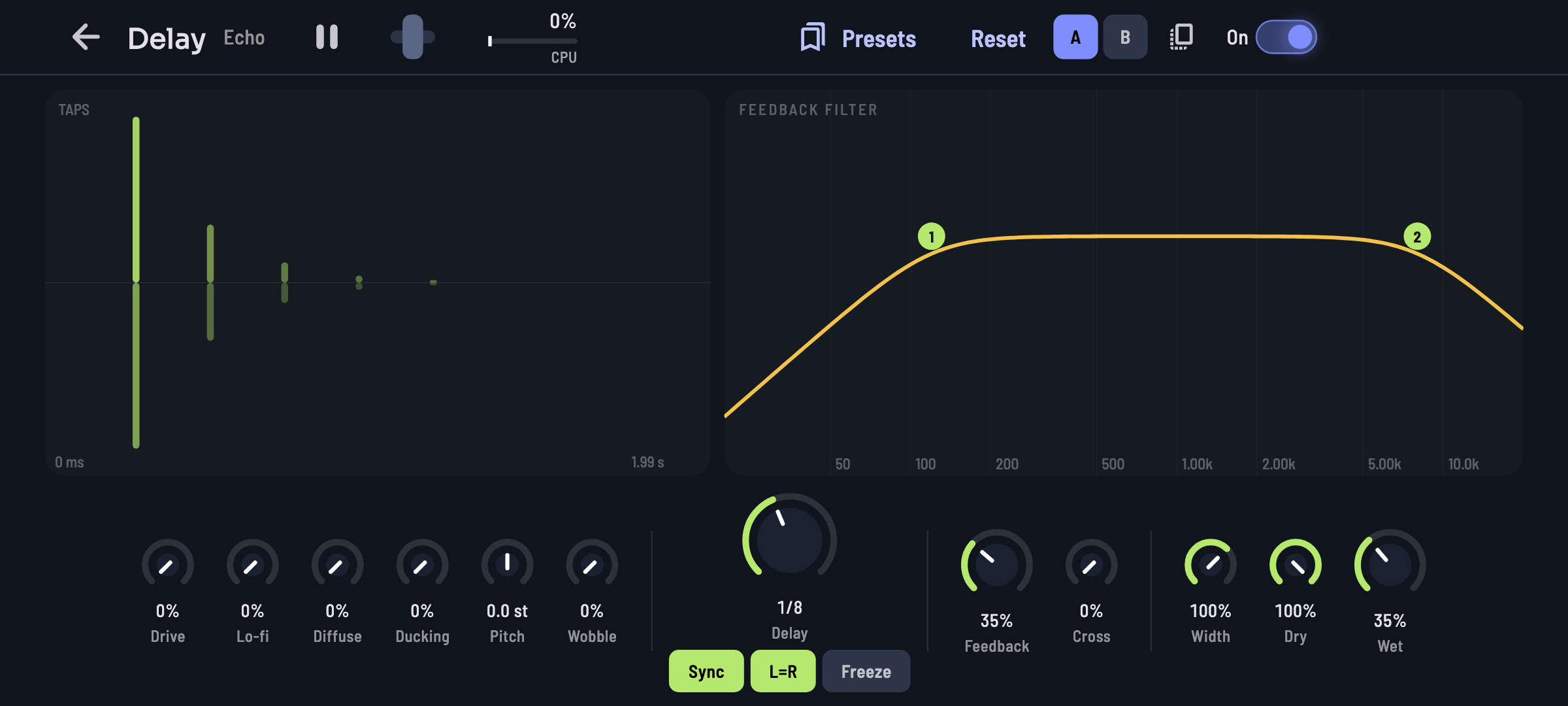Screen dimensions: 1568x706
Task: Click the 1/8 delay value text
Action: pos(789,607)
